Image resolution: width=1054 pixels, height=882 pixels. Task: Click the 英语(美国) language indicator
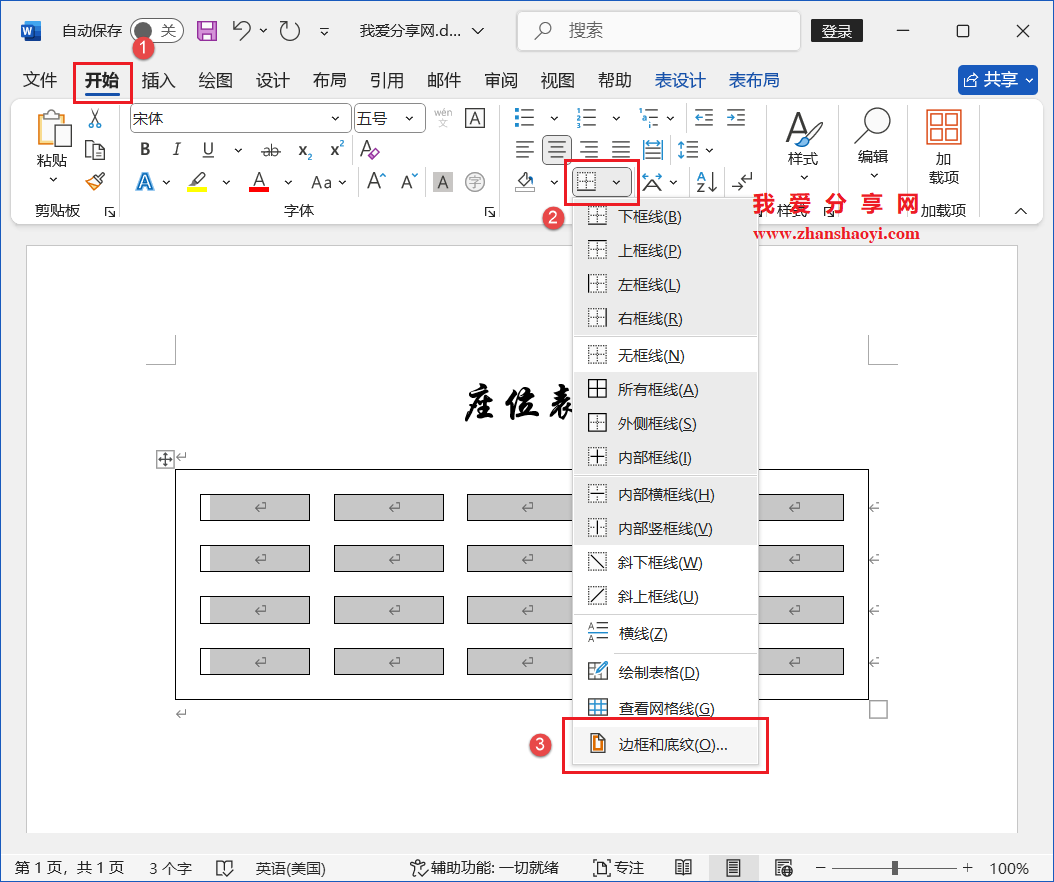(x=290, y=868)
